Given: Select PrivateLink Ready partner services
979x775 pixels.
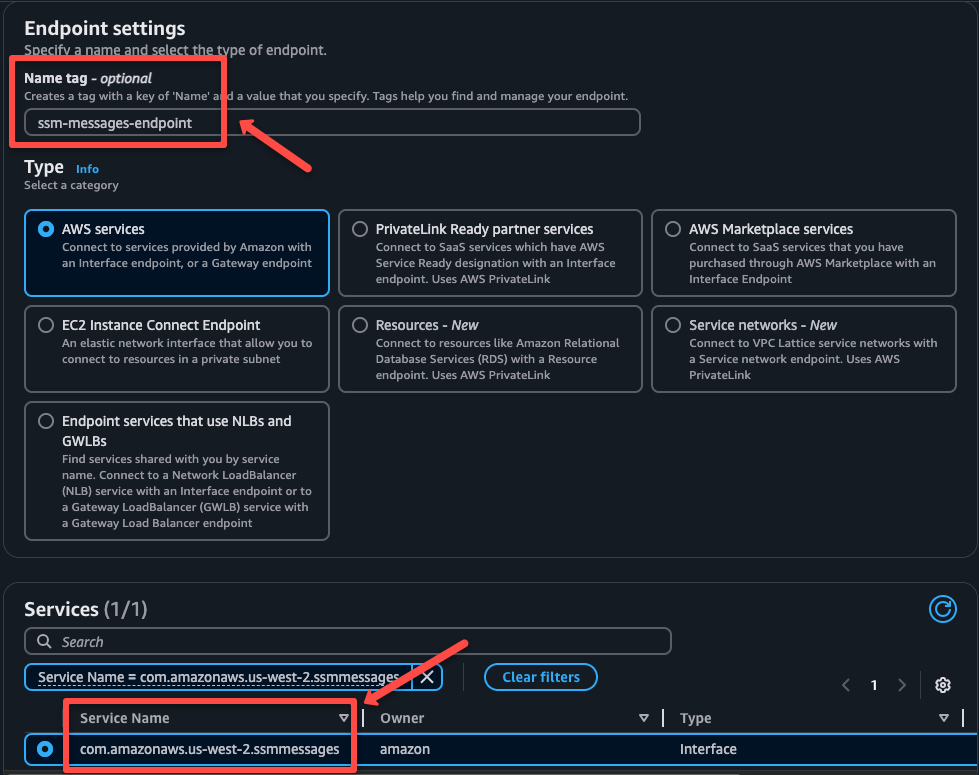Looking at the screenshot, I should tap(360, 229).
